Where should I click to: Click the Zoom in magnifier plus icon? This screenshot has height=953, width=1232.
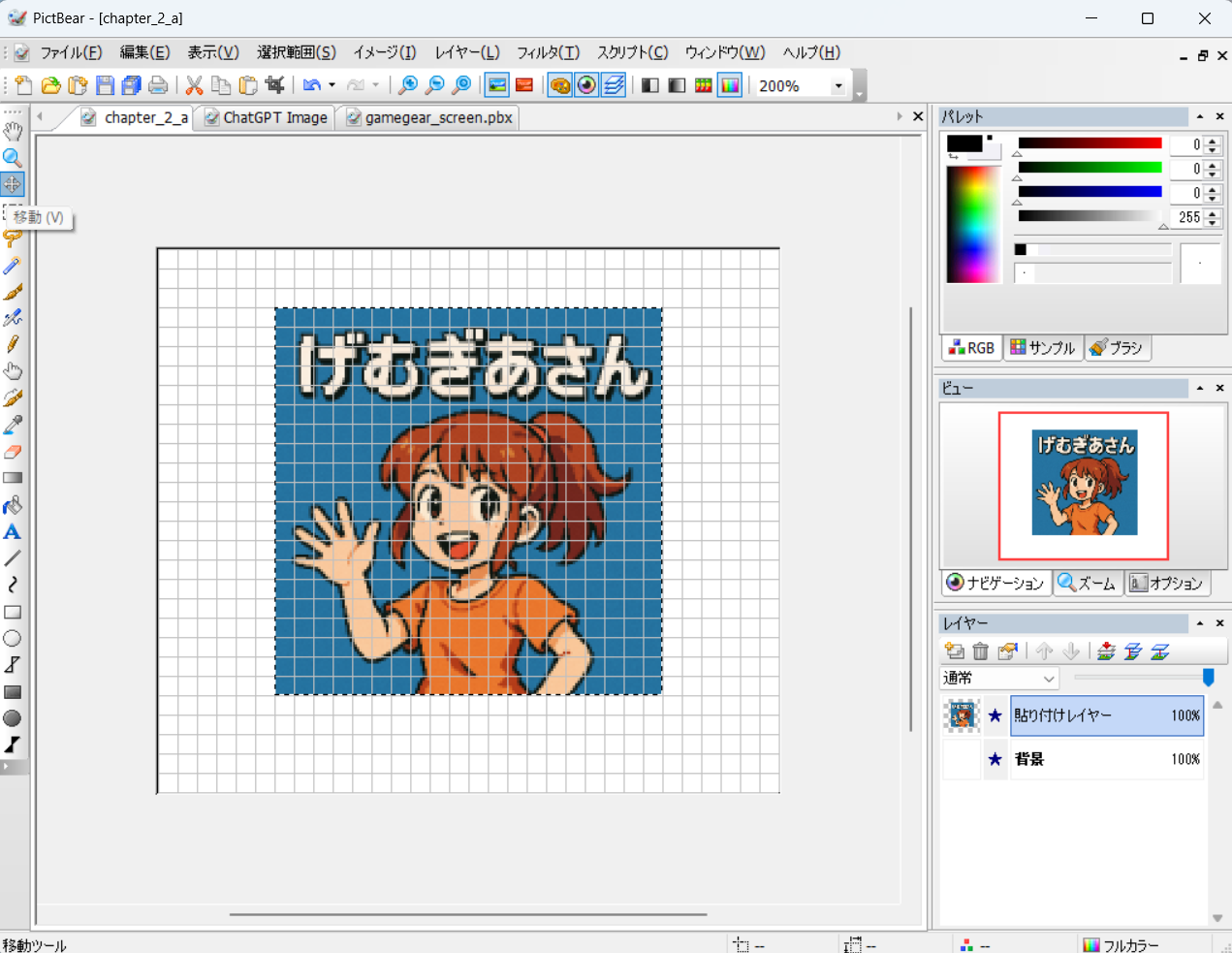408,85
